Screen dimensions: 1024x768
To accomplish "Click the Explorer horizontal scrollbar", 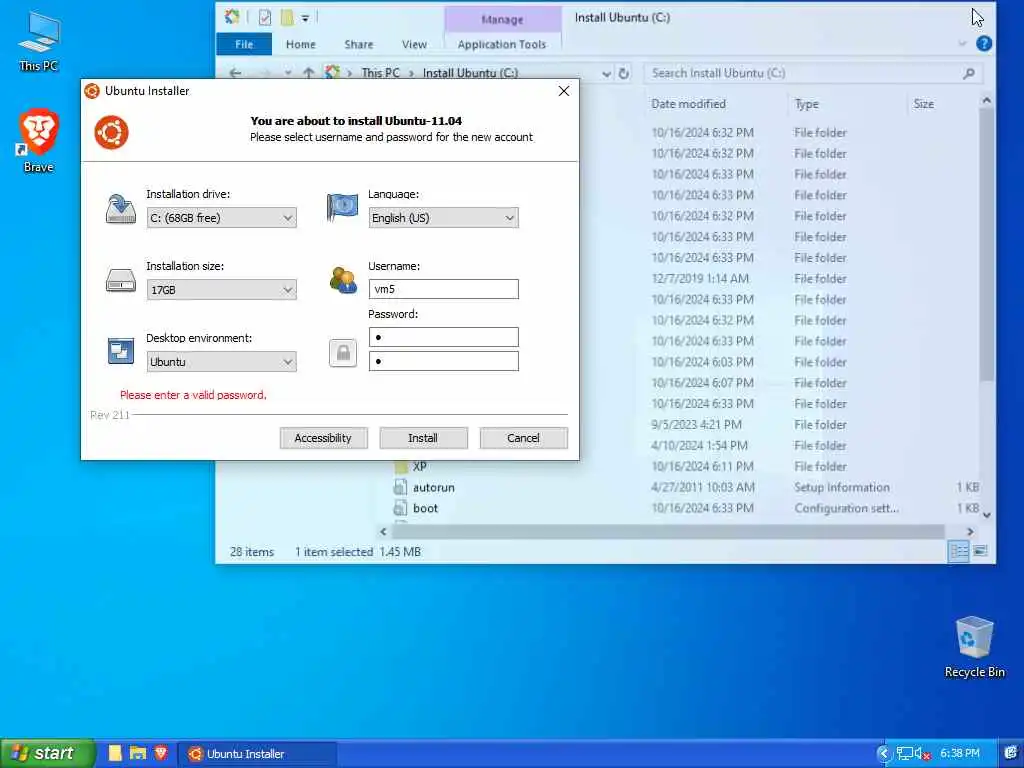I will 668,532.
